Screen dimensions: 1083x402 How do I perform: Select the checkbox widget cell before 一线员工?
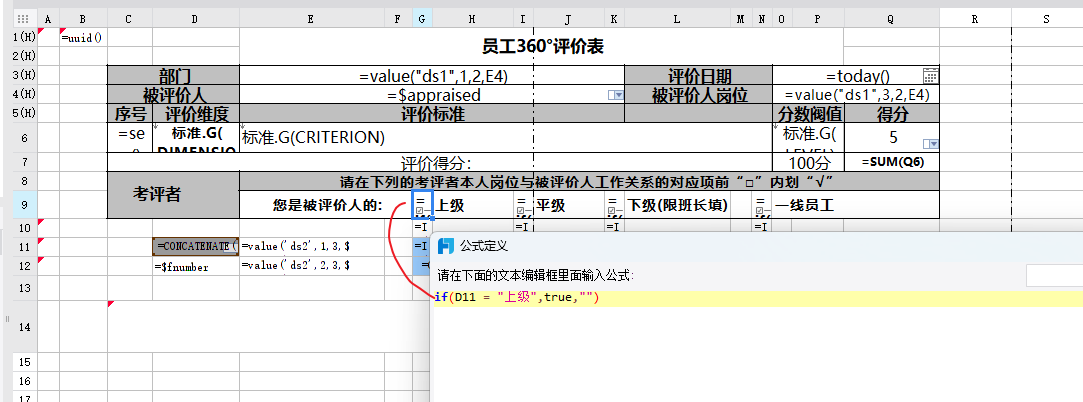[x=762, y=205]
